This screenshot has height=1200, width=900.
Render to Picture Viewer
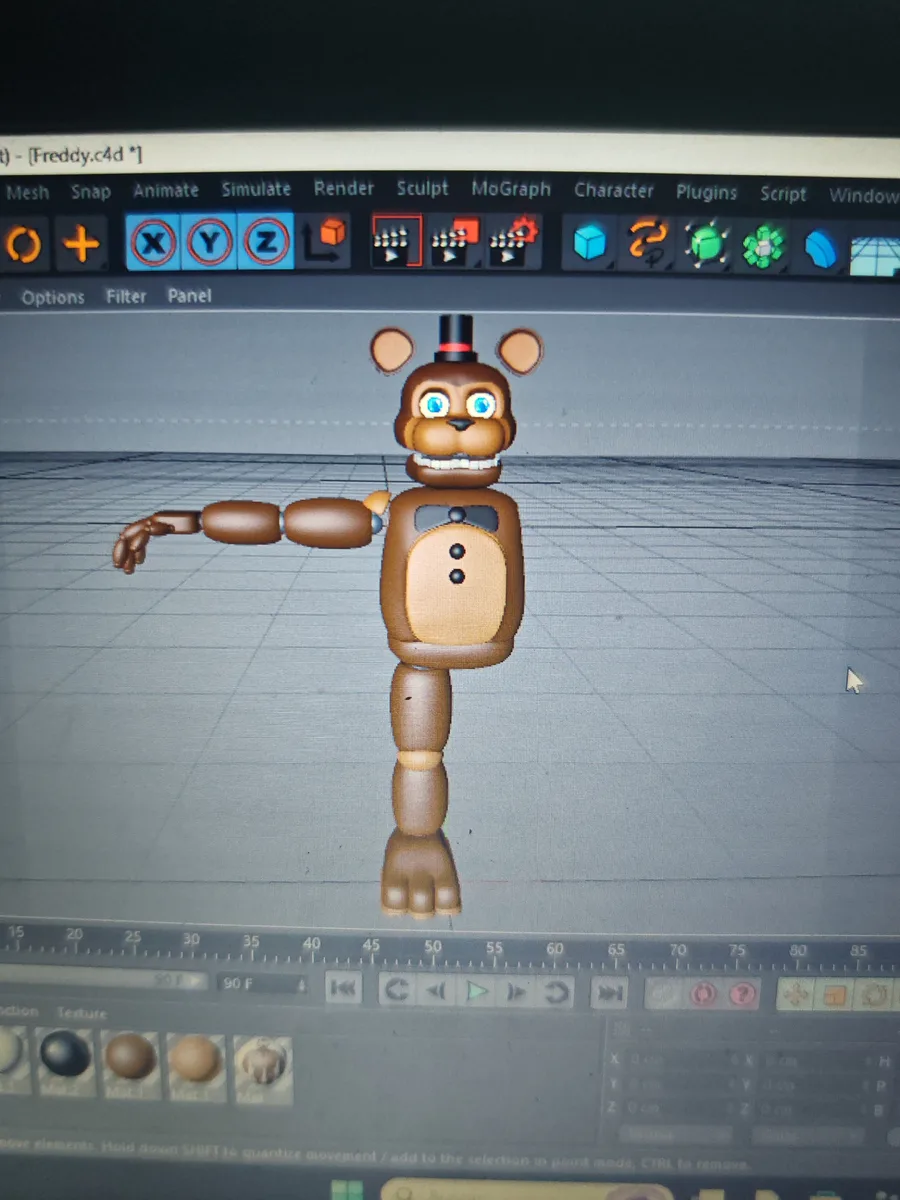coord(455,242)
